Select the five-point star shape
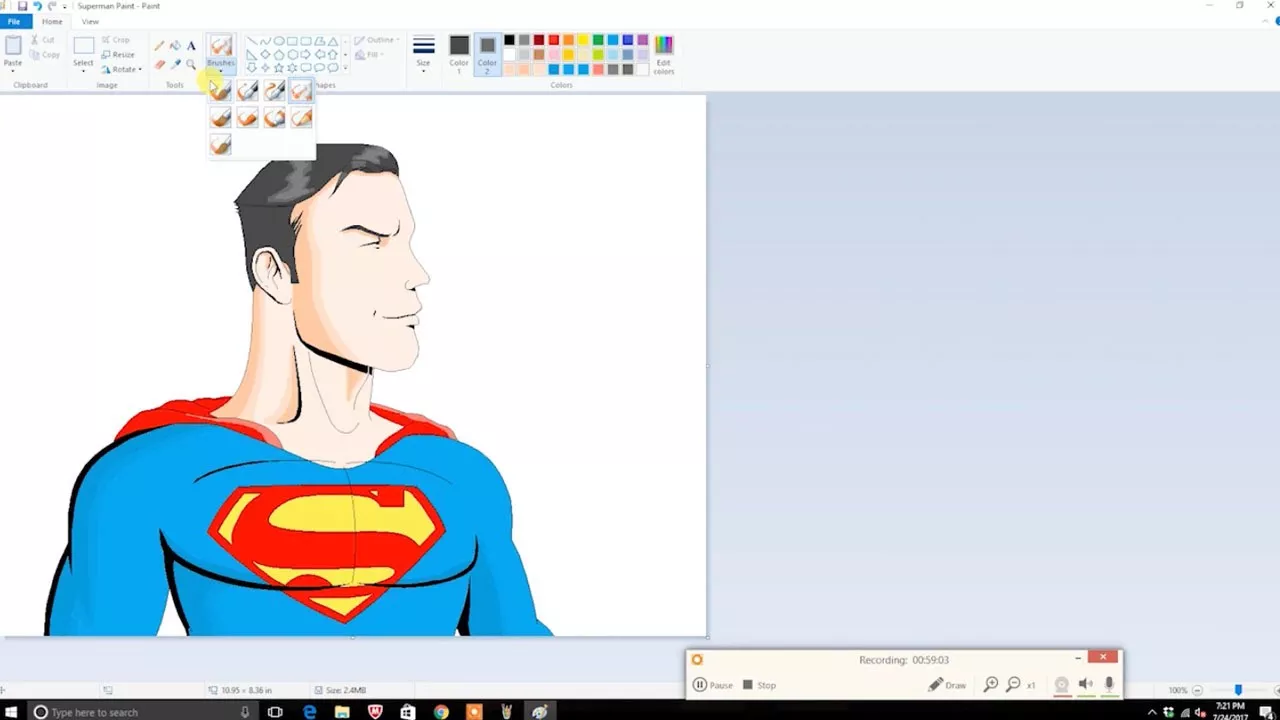Viewport: 1280px width, 720px height. 279,68
